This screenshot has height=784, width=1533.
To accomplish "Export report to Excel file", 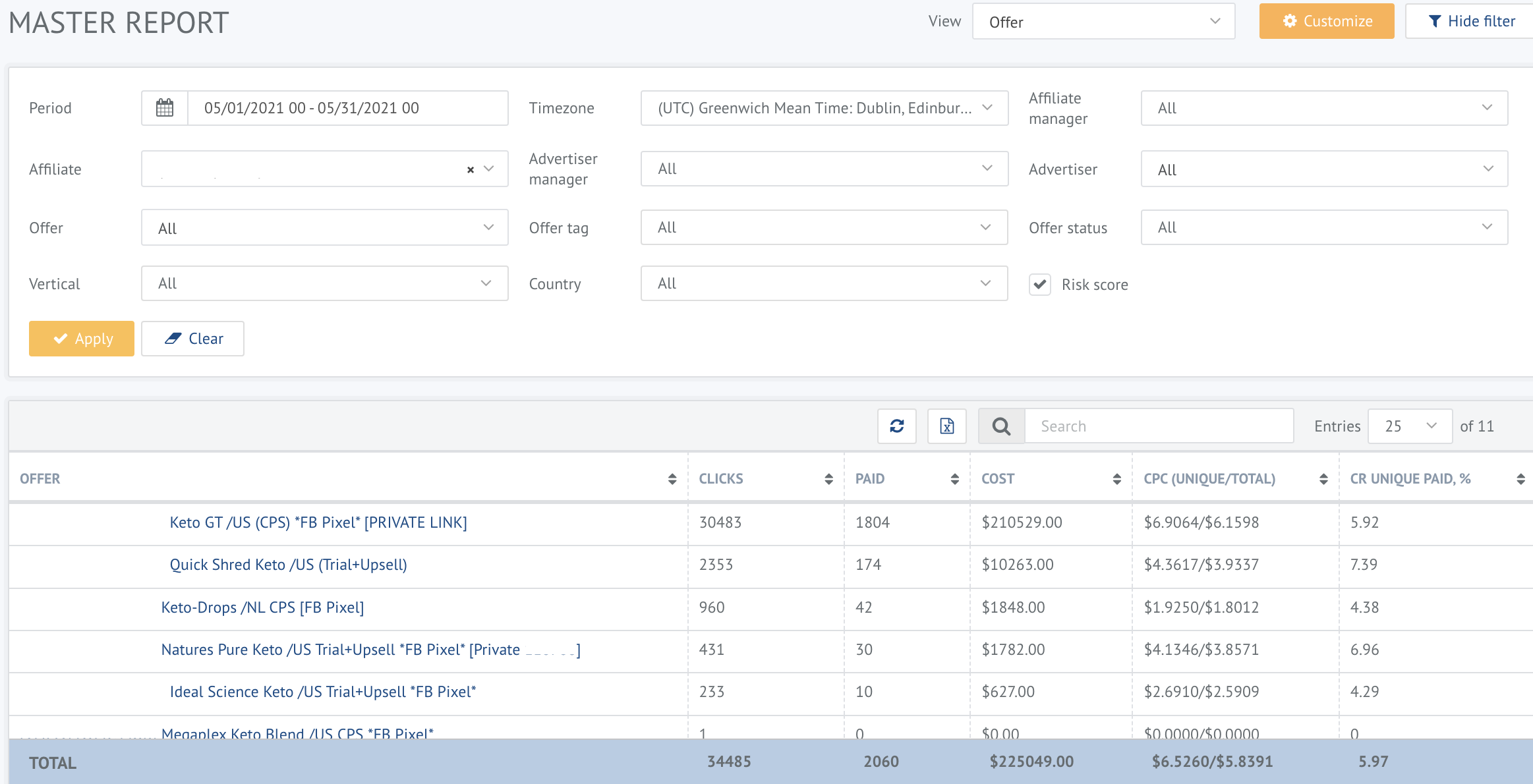I will tap(947, 426).
